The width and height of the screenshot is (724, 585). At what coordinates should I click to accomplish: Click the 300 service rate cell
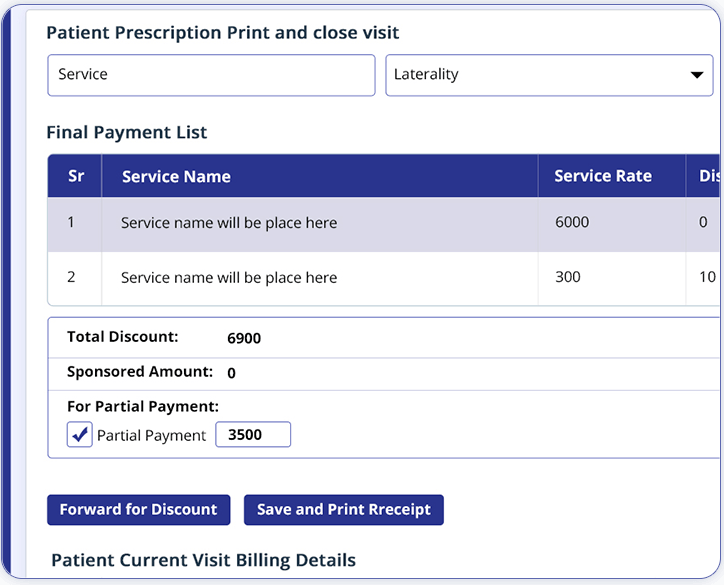(x=568, y=278)
